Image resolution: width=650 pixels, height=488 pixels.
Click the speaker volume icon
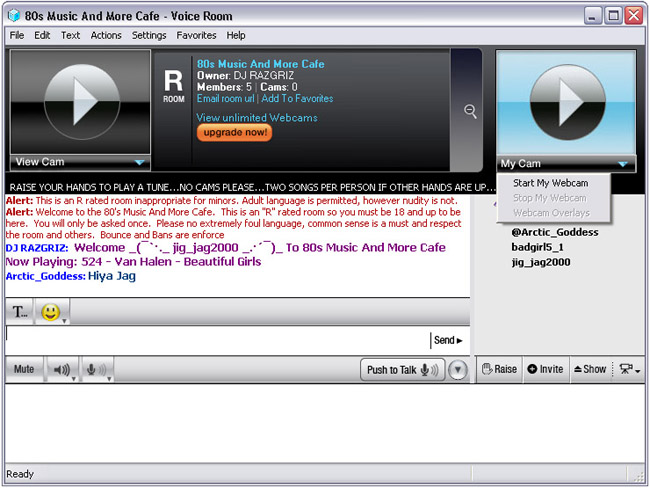tap(62, 370)
